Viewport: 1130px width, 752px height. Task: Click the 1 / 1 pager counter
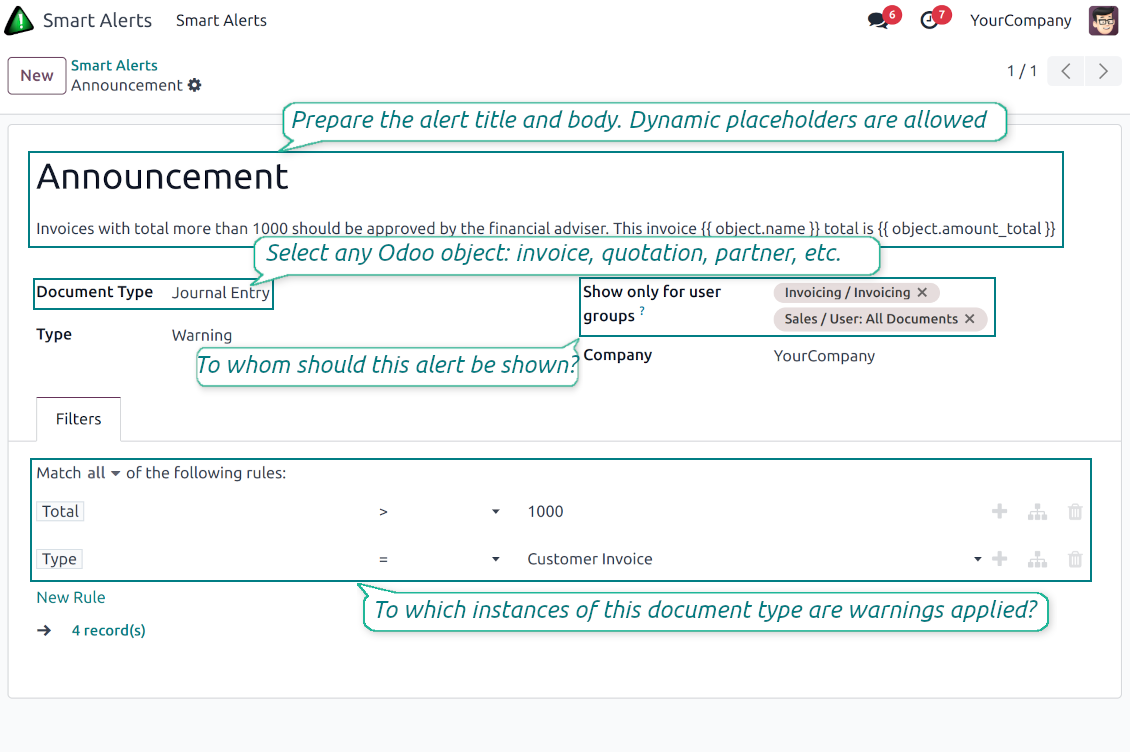[1021, 71]
